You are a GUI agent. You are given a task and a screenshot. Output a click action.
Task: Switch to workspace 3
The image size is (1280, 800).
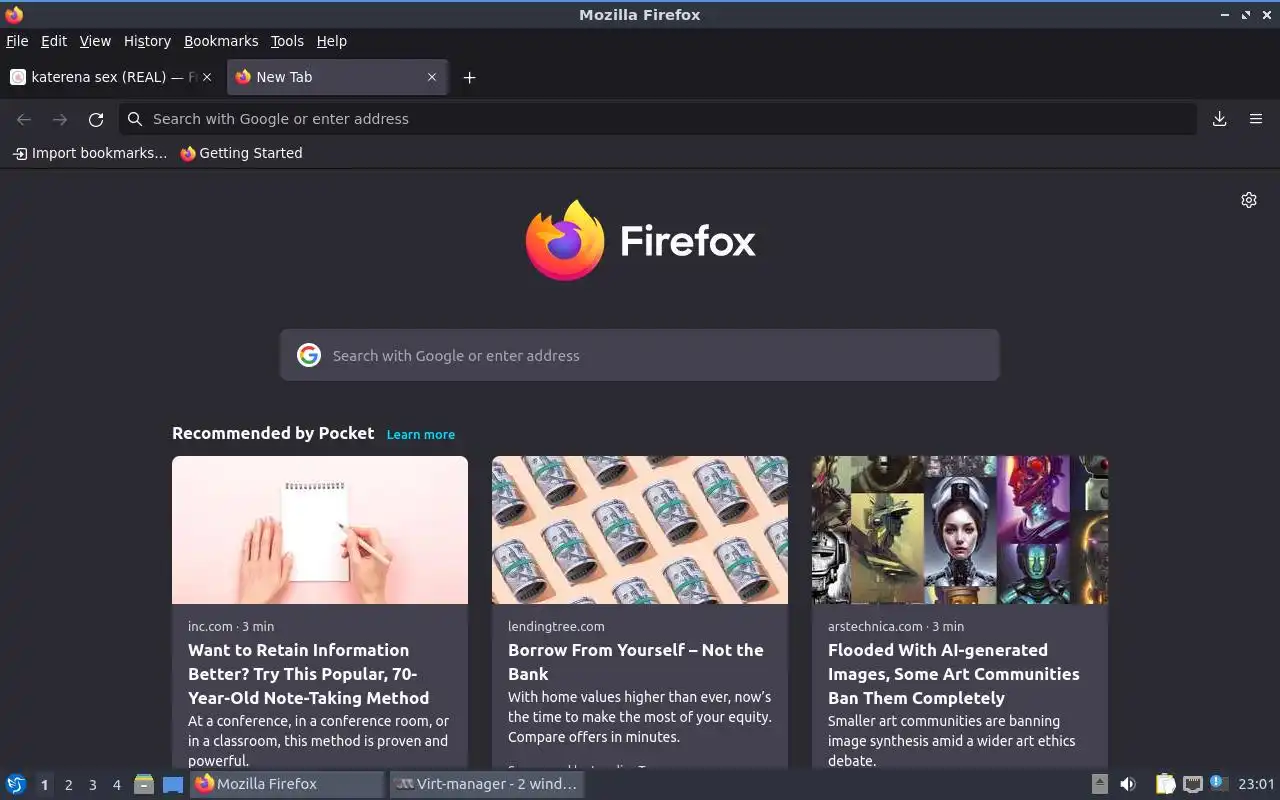92,785
